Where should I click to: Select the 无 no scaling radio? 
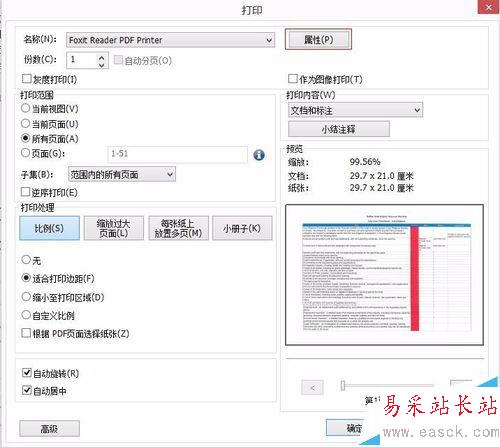[x=26, y=259]
